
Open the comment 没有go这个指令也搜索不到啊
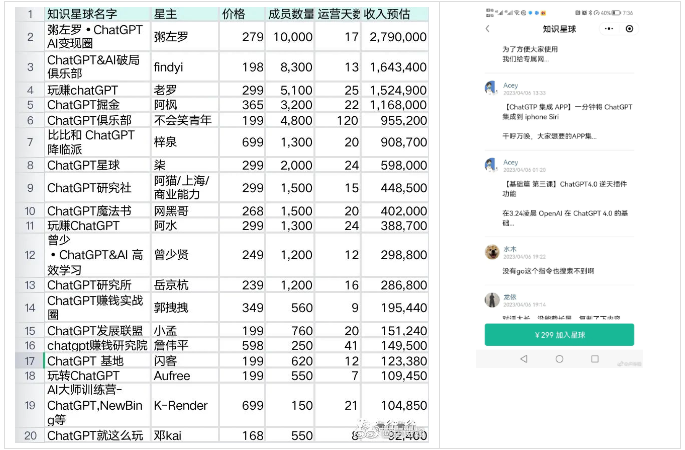[x=548, y=271]
